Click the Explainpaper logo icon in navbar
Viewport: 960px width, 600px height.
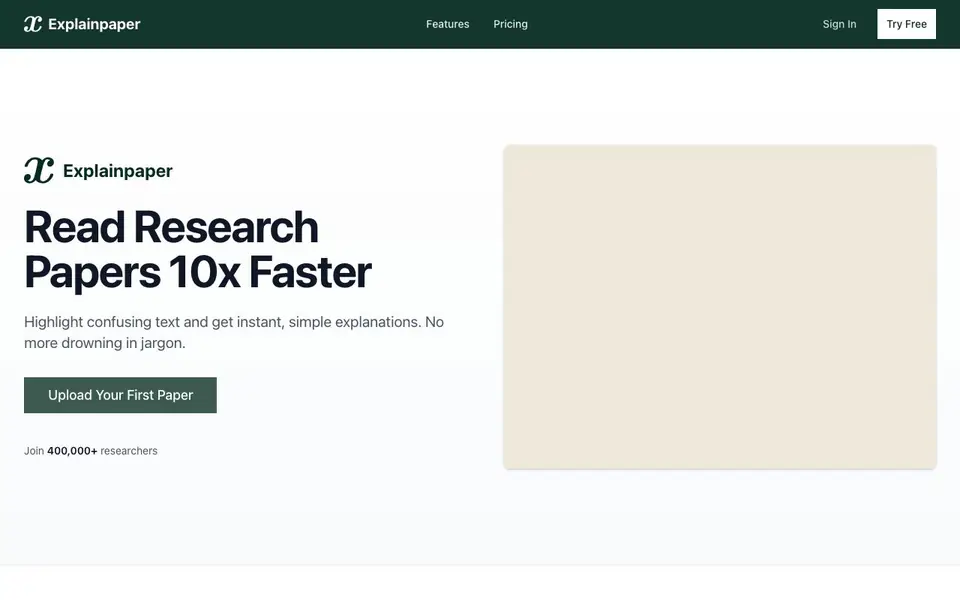click(x=33, y=24)
